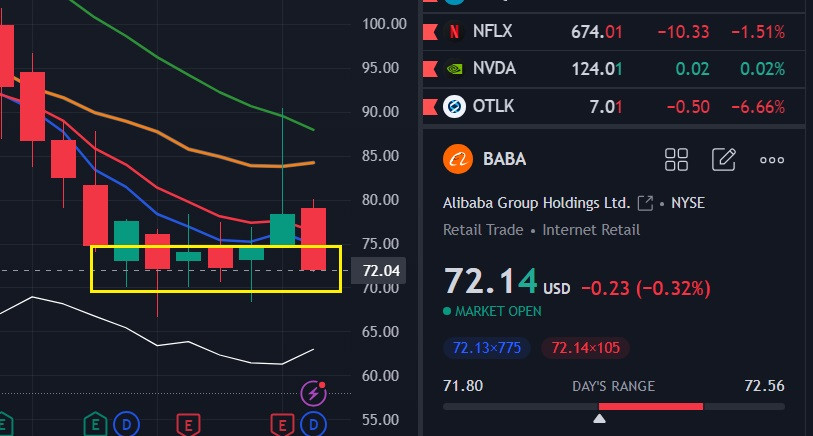
Task: Click the blue D dividend marker below the last candle
Action: 314,425
